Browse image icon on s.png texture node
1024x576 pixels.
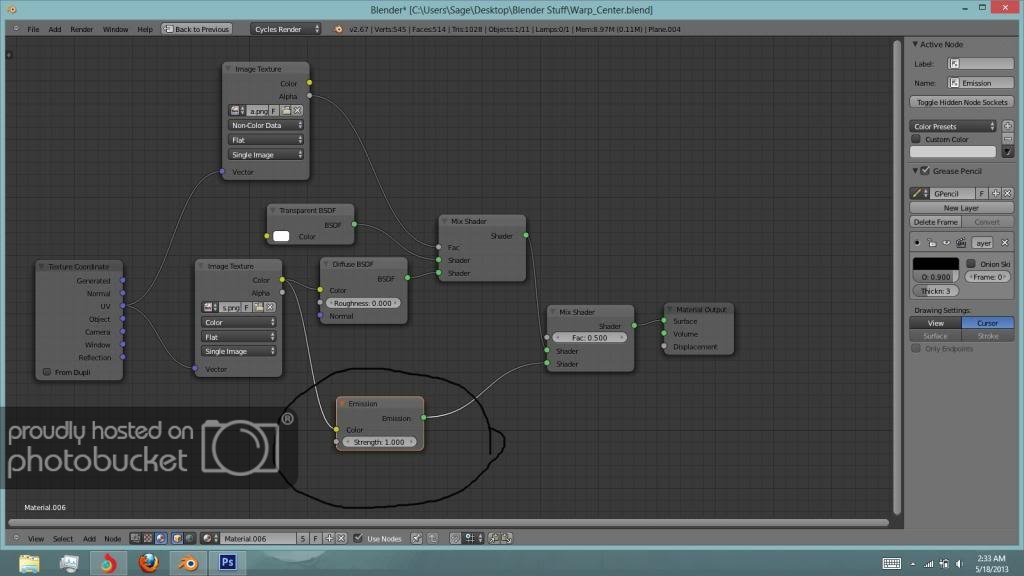210,308
